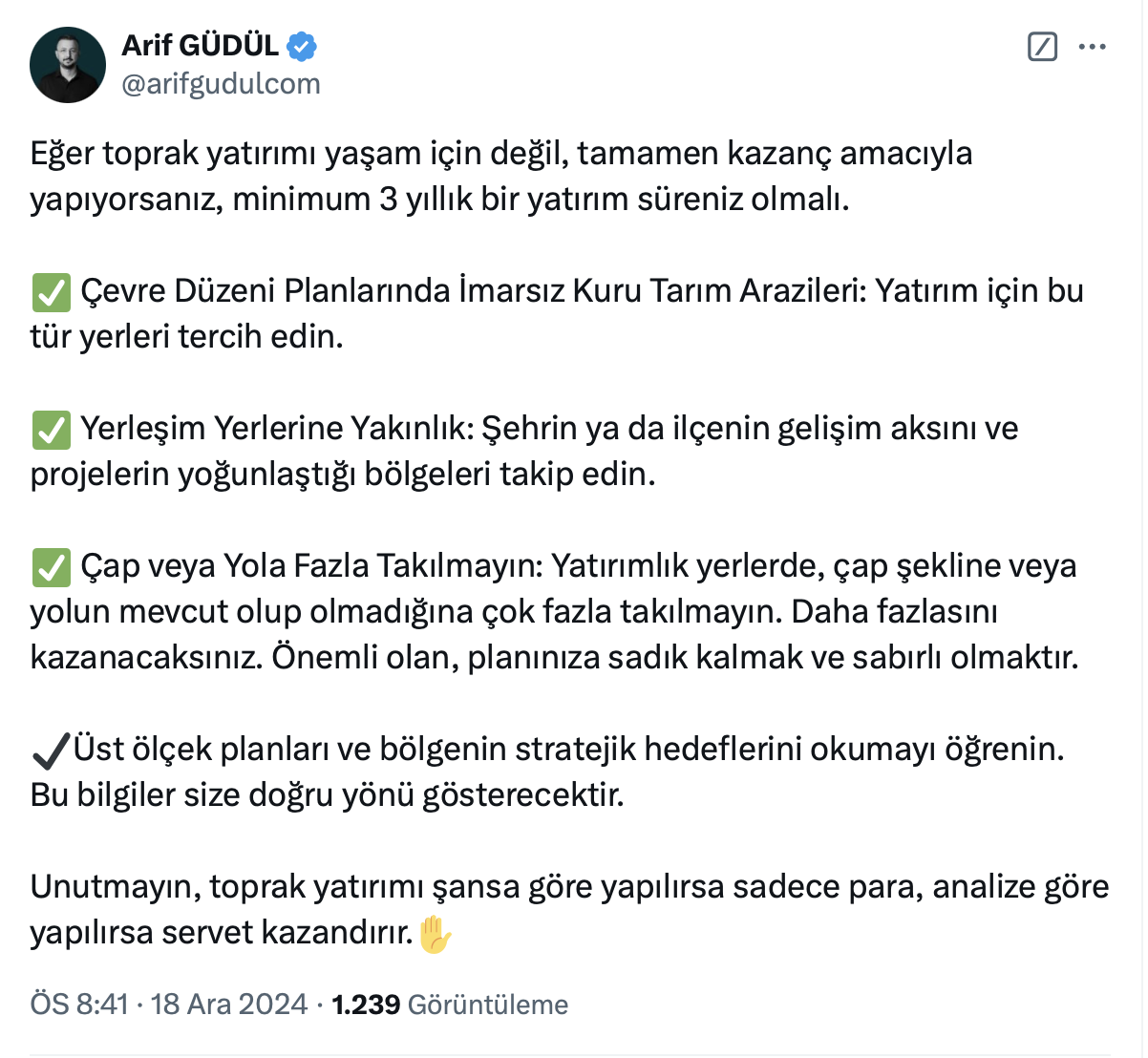Click the 'projelerin yoğunlaştığı bölgeleri takip edin' line

343,474
